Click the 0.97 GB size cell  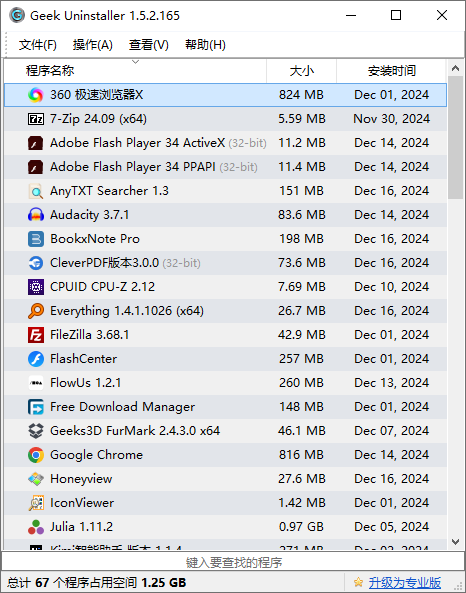click(x=301, y=527)
